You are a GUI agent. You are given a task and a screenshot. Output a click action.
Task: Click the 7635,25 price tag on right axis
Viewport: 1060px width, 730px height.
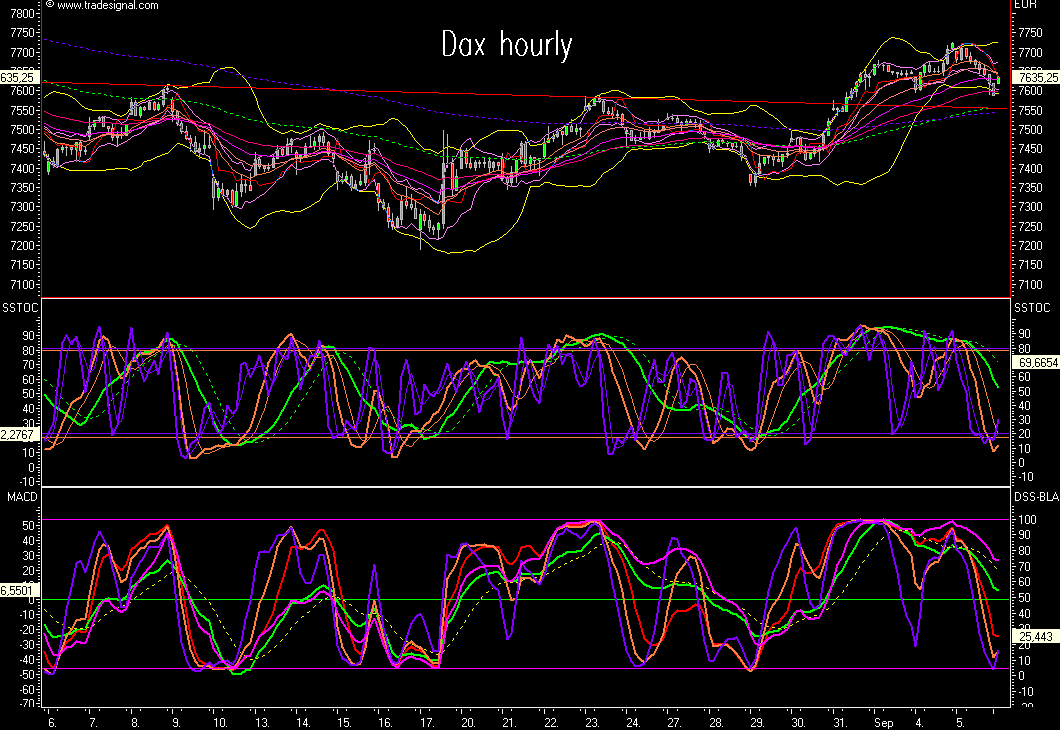(1035, 77)
